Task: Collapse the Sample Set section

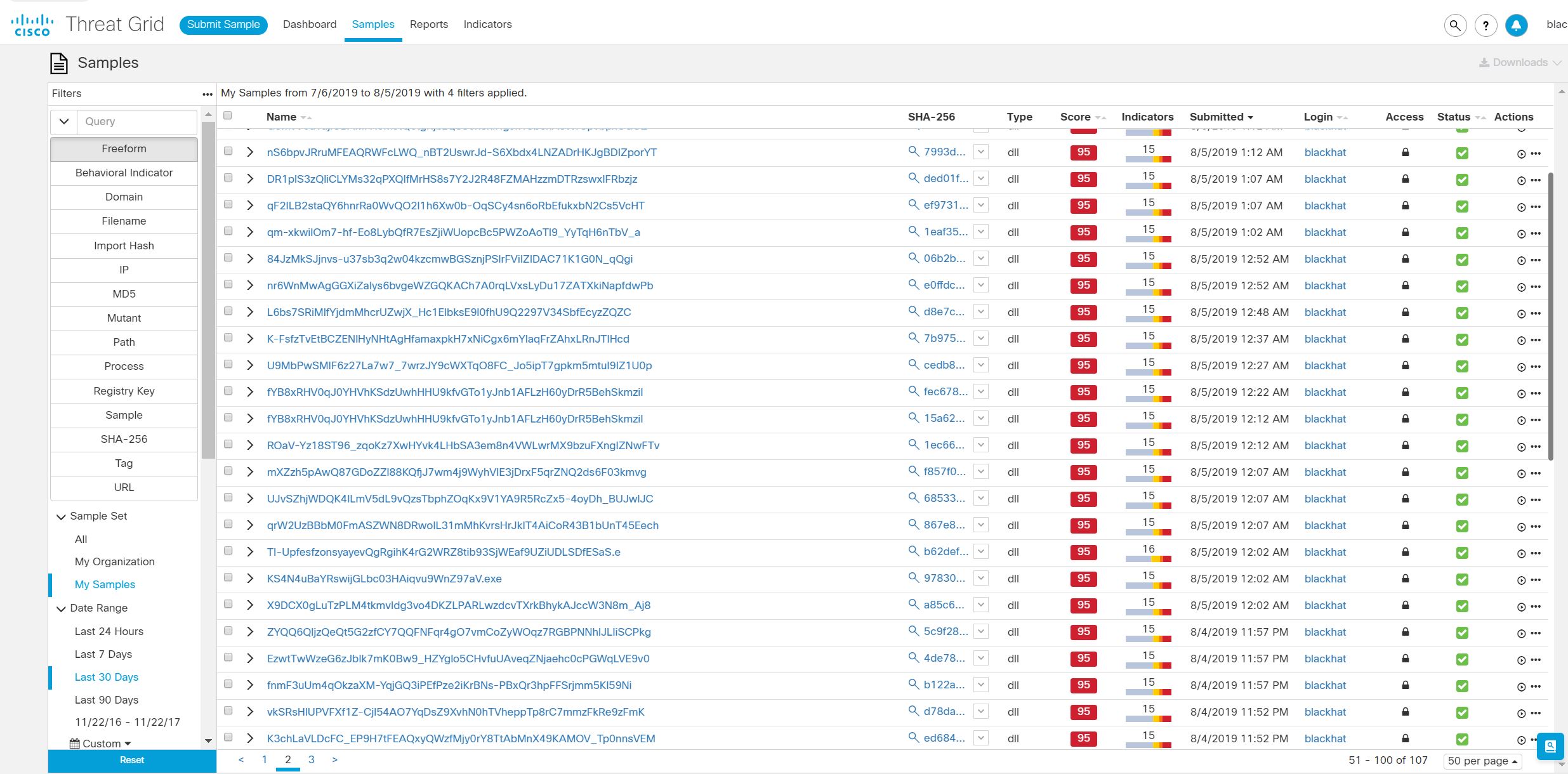Action: pos(62,517)
